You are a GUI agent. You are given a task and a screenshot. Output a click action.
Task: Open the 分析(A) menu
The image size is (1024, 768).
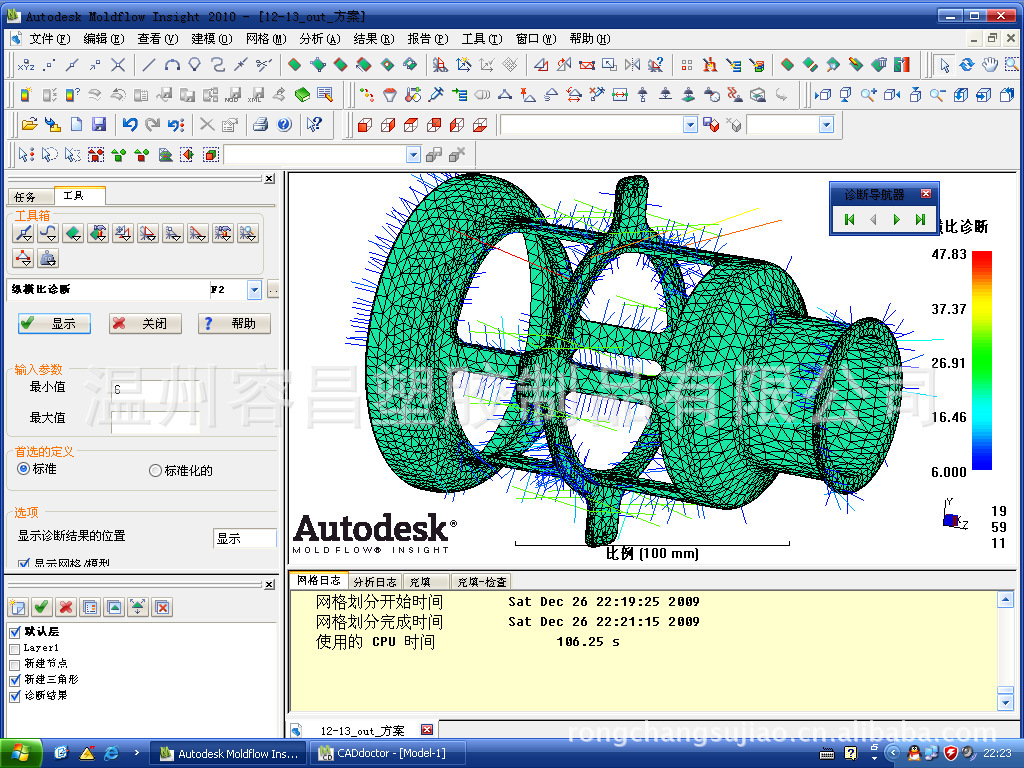(320, 39)
